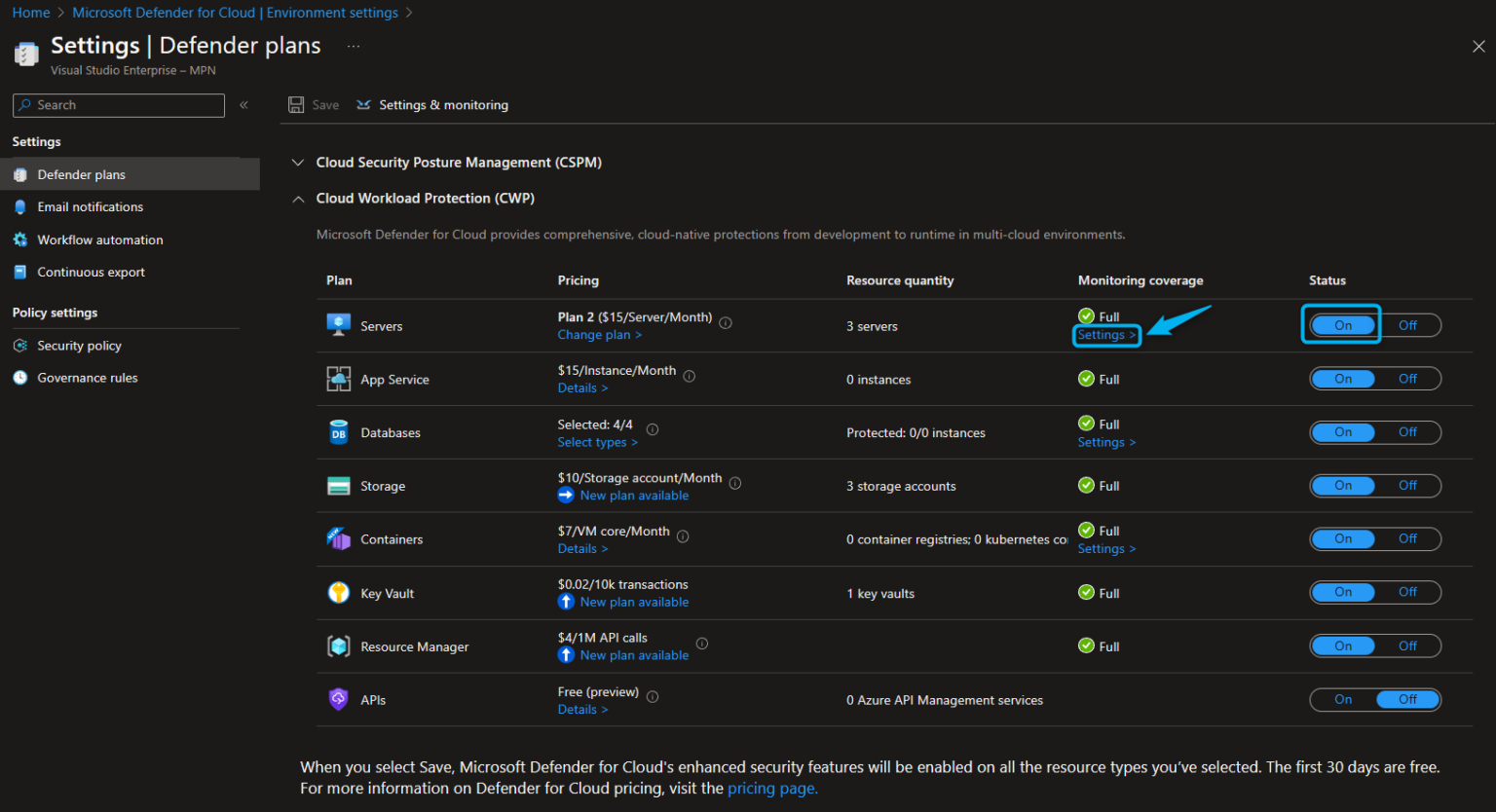This screenshot has width=1496, height=812.
Task: Collapse the Cloud Workload Protection section
Action: (x=298, y=198)
